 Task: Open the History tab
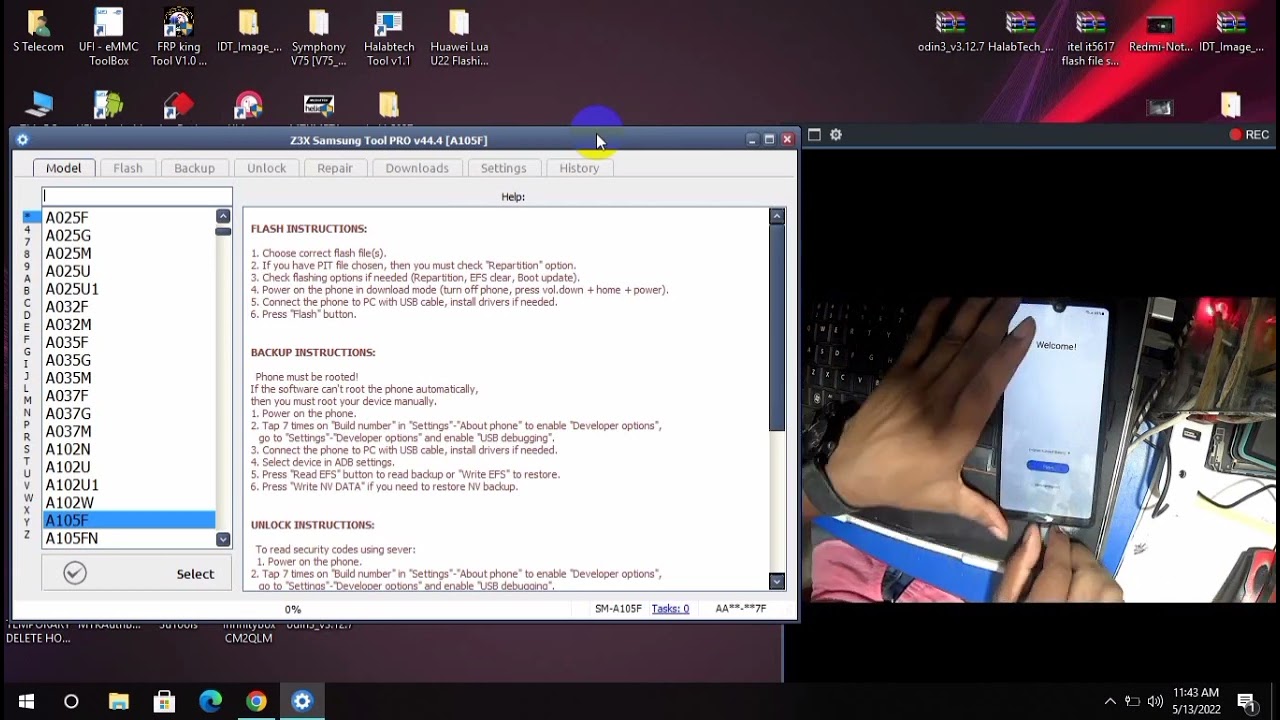[x=579, y=168]
